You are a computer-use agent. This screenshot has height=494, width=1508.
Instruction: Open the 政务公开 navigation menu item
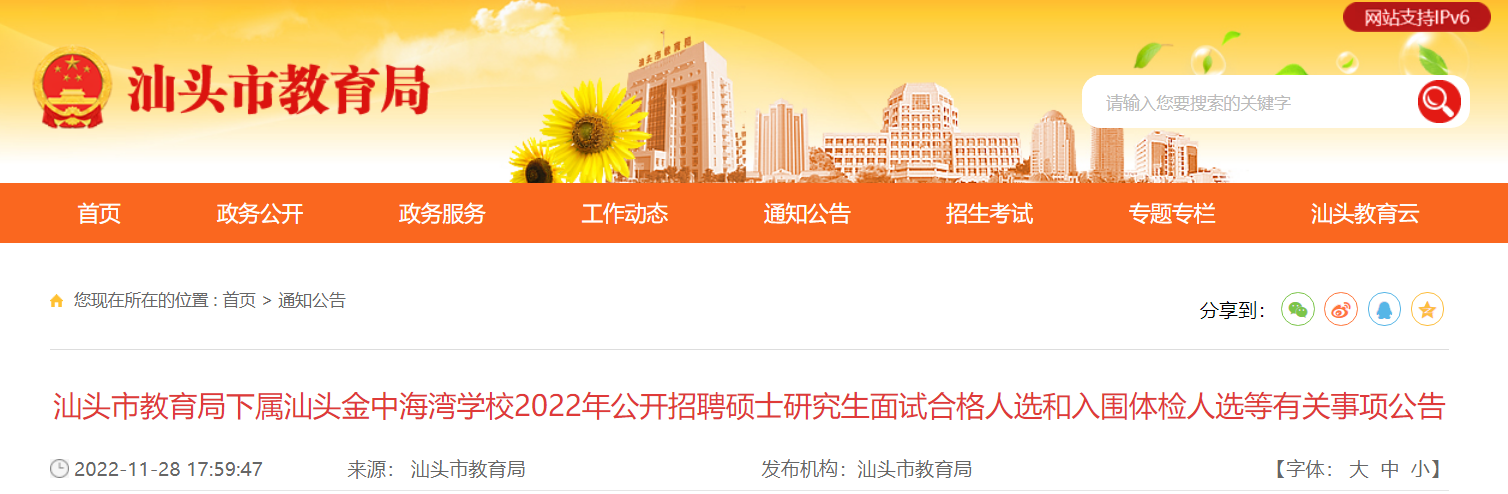(260, 213)
